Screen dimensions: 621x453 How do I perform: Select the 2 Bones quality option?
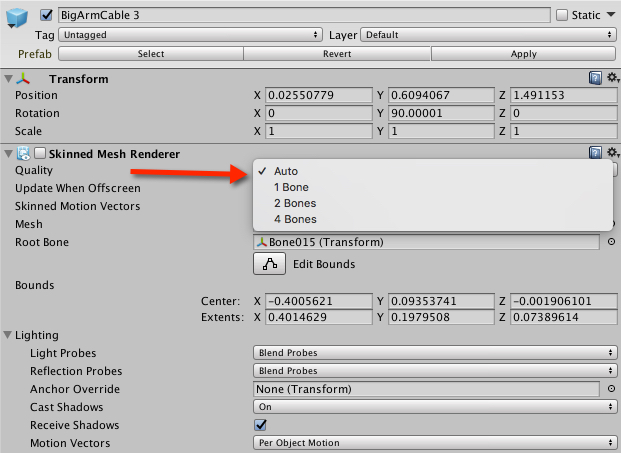(x=294, y=203)
